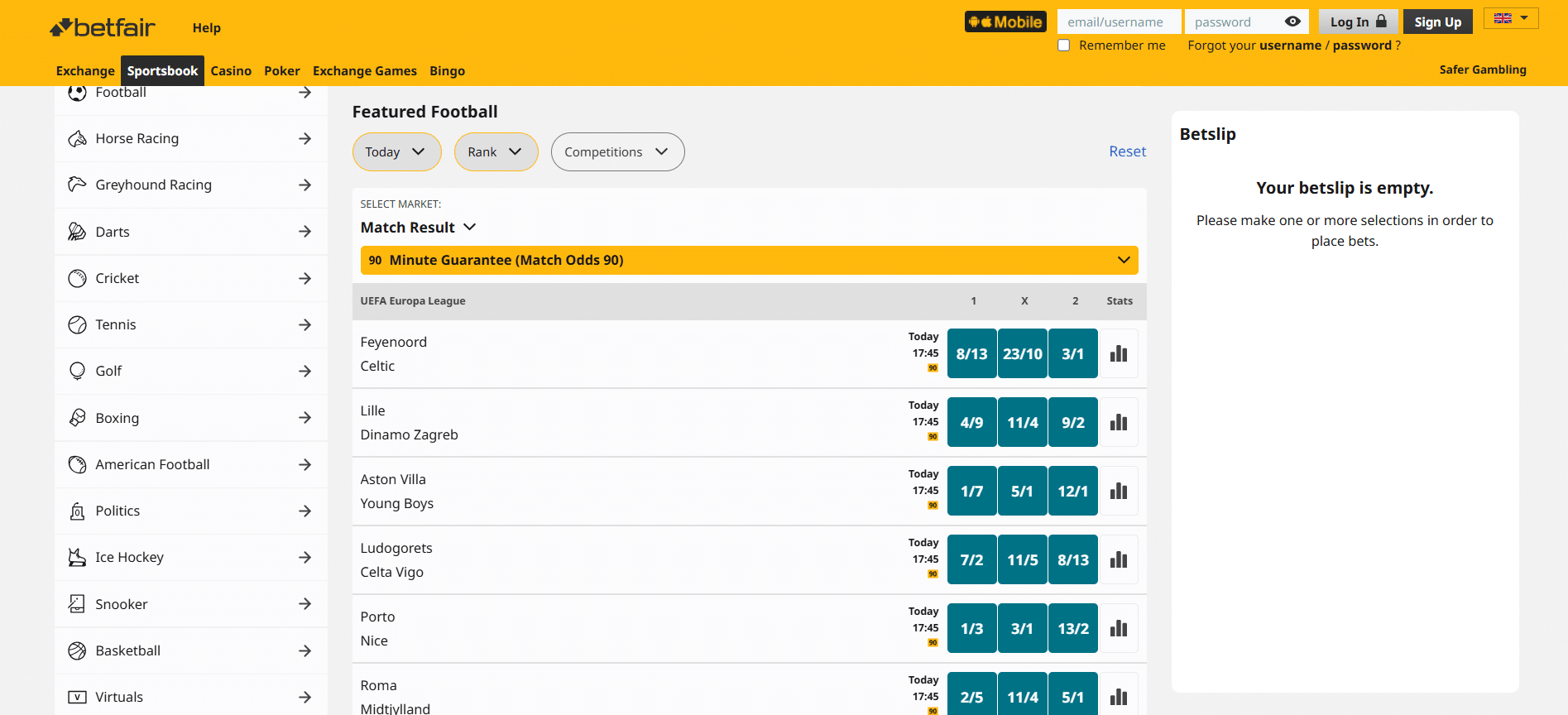The height and width of the screenshot is (715, 1568).
Task: Open stats for Porto v Nice
Action: coord(1119,628)
